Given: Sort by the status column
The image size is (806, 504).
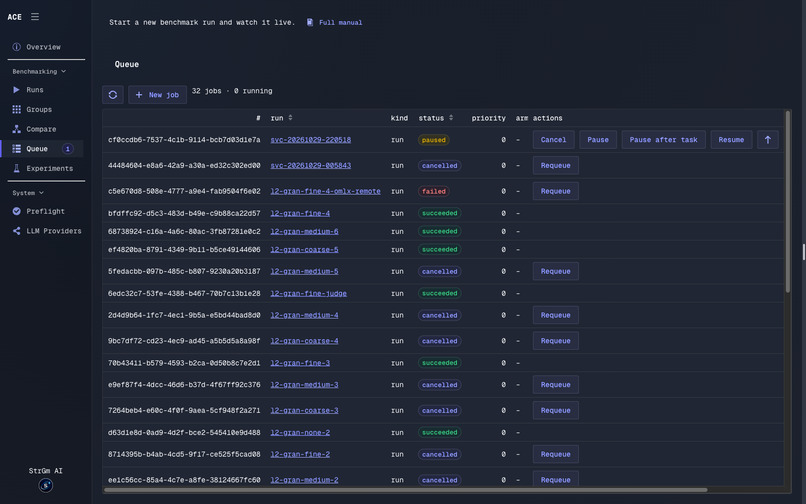Looking at the screenshot, I should 435,118.
